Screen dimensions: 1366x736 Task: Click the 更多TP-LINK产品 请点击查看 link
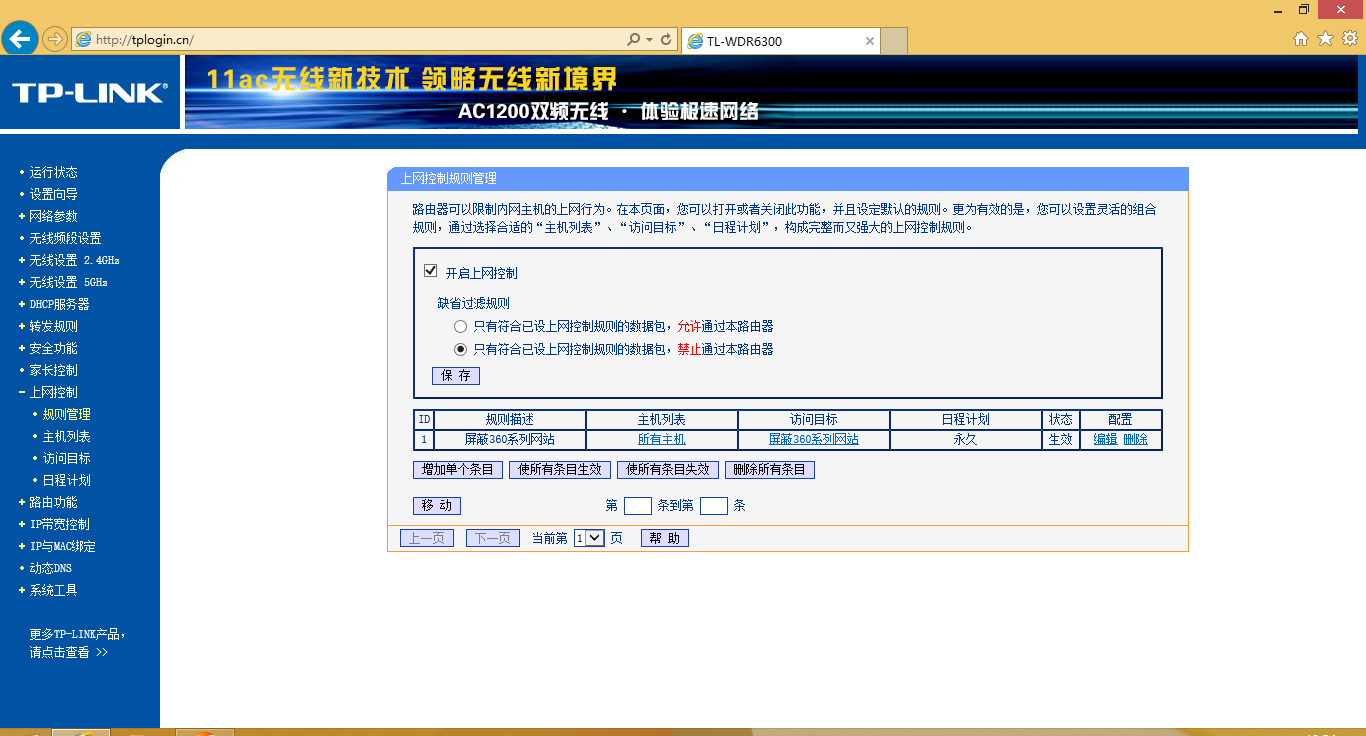78,643
